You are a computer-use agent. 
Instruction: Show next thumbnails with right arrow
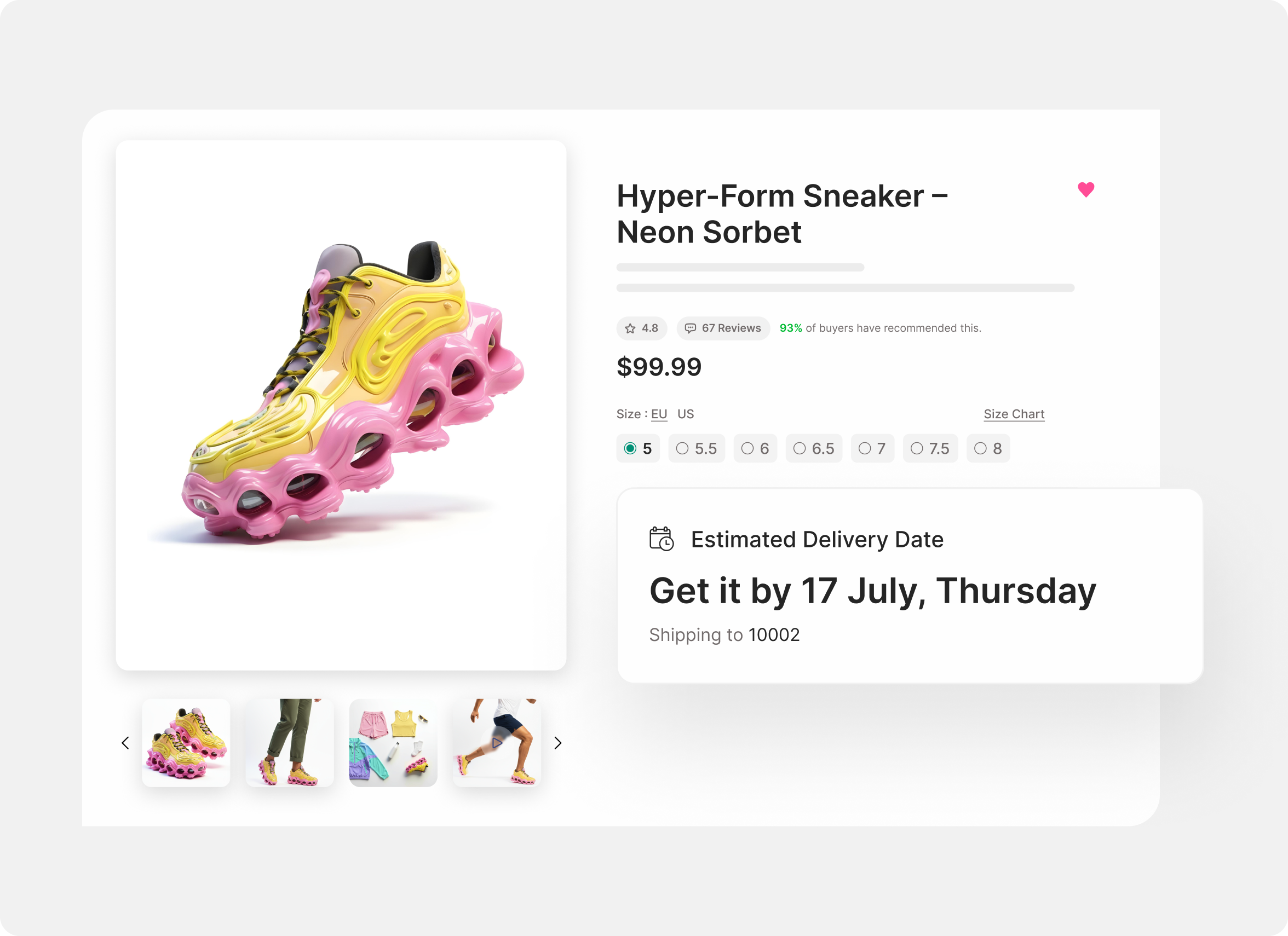point(557,742)
